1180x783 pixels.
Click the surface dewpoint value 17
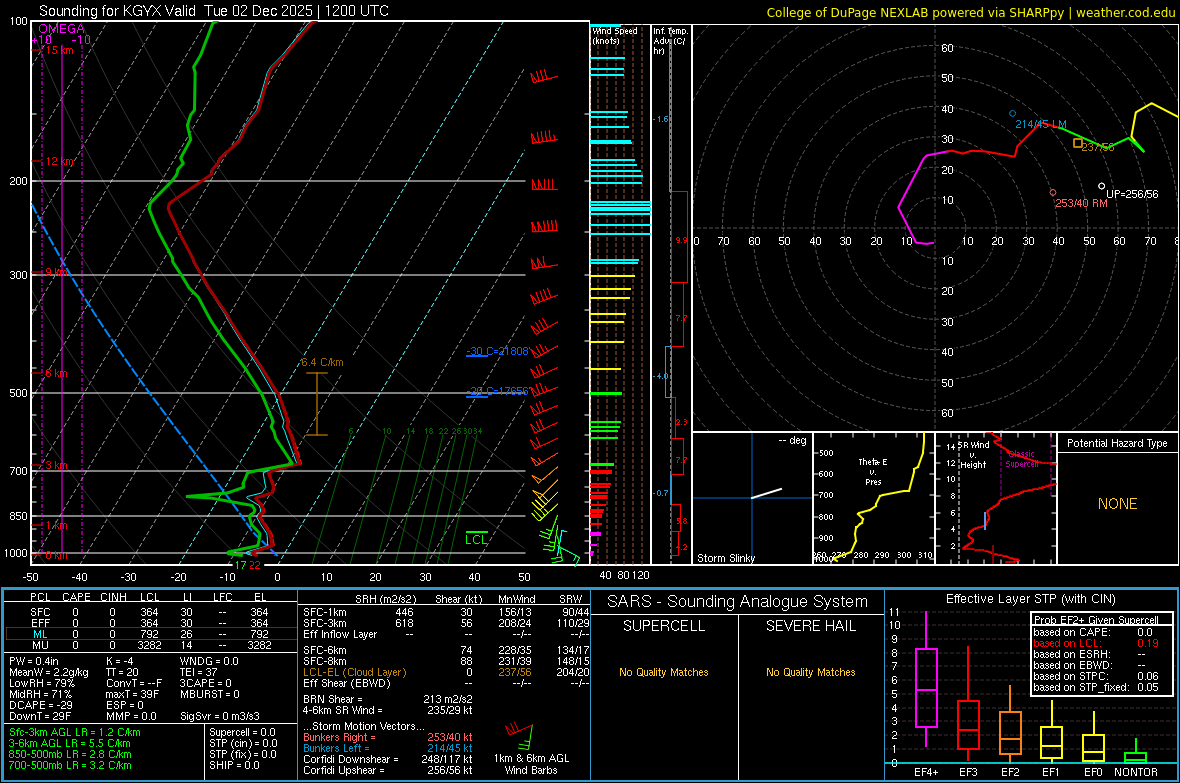(240, 565)
